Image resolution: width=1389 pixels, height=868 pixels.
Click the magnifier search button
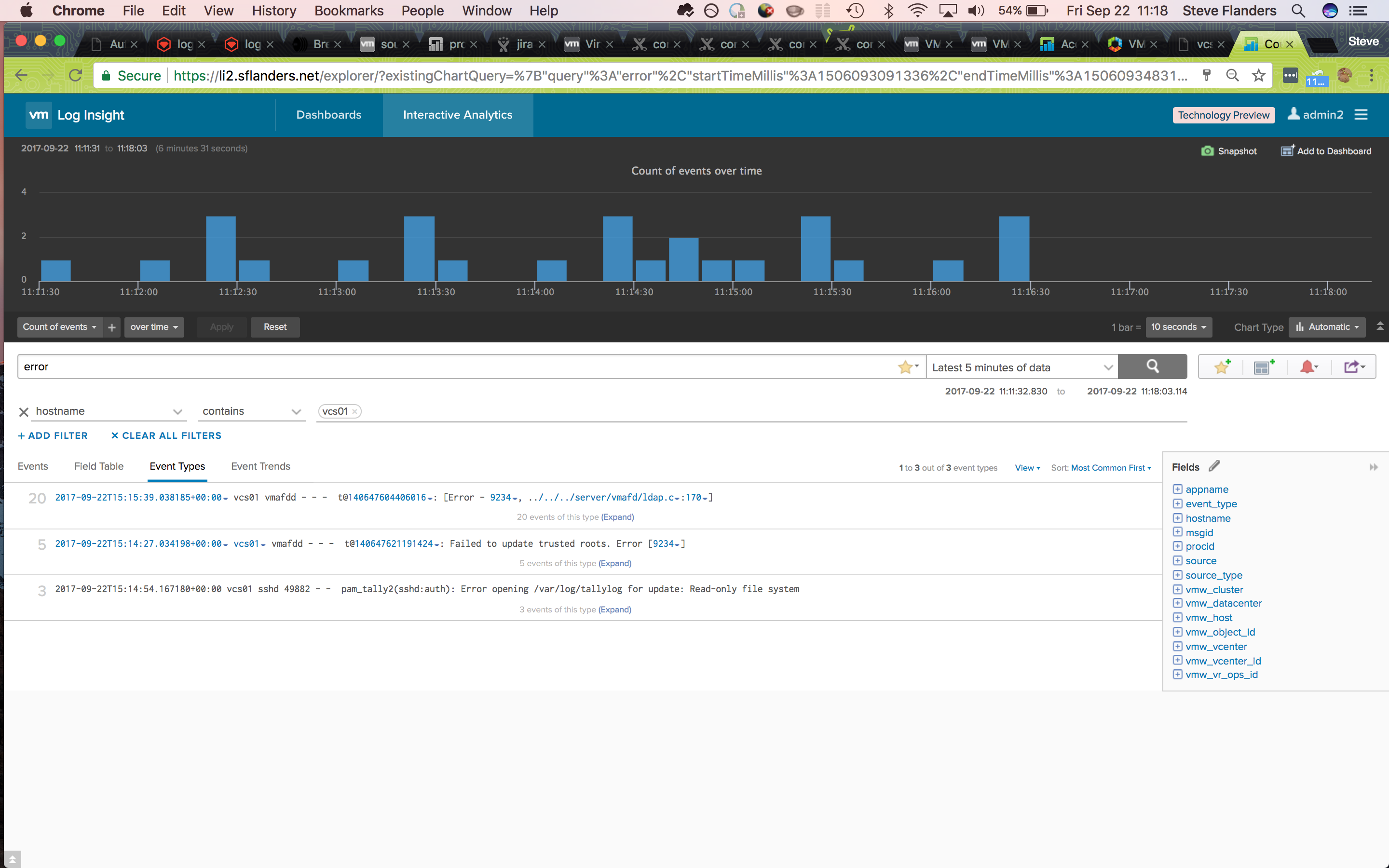coord(1152,367)
